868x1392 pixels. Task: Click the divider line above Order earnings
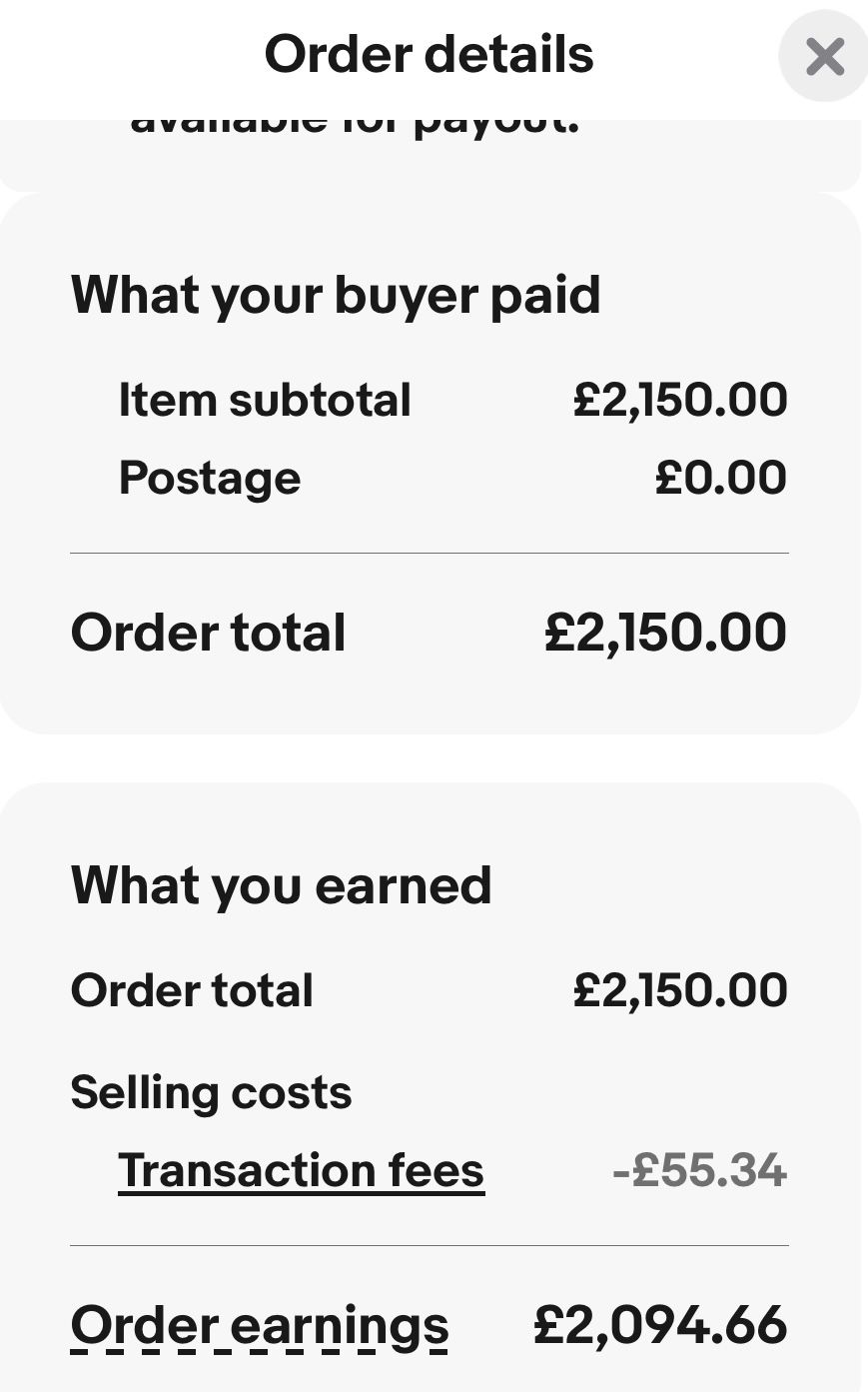[430, 1246]
